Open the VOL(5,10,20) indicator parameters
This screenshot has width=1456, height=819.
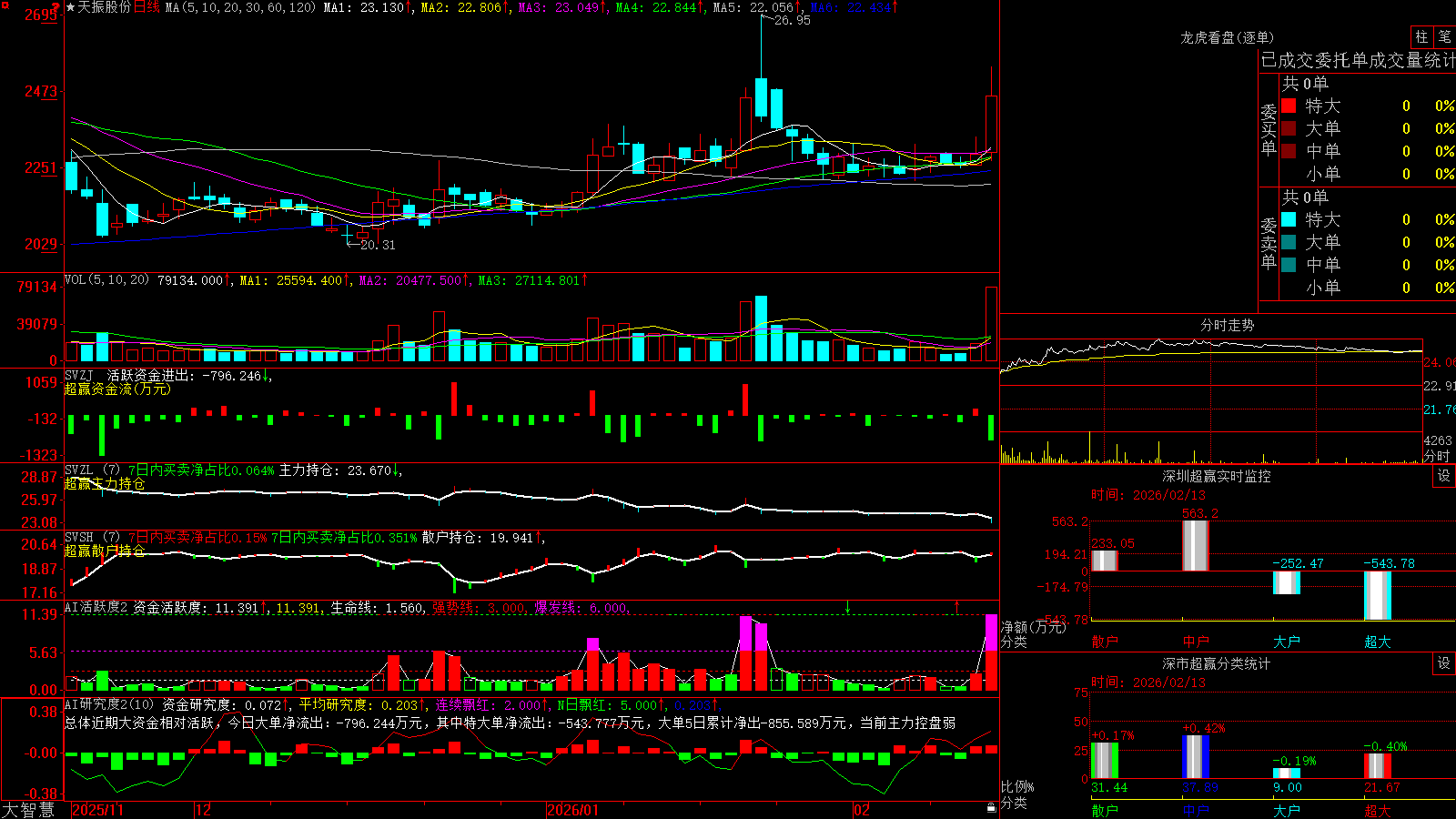[106, 280]
